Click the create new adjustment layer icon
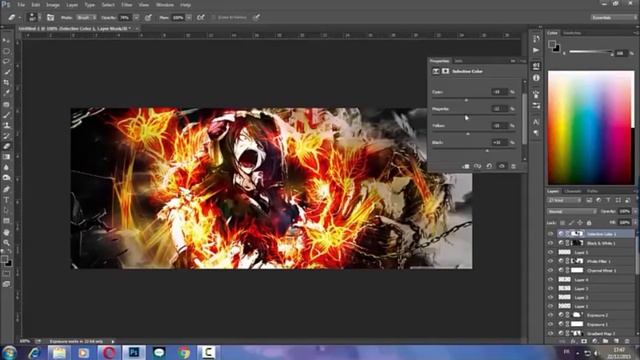640x360 pixels. point(595,341)
